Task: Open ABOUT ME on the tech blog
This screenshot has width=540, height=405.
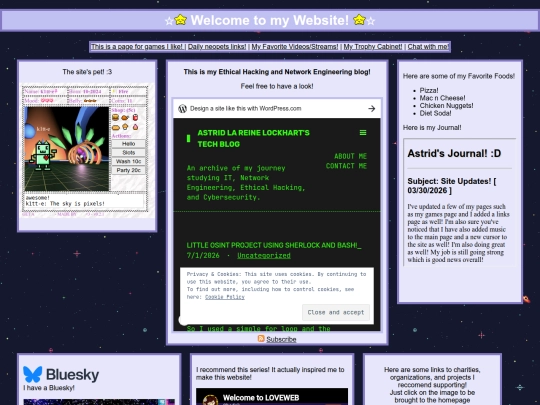Action: [351, 156]
